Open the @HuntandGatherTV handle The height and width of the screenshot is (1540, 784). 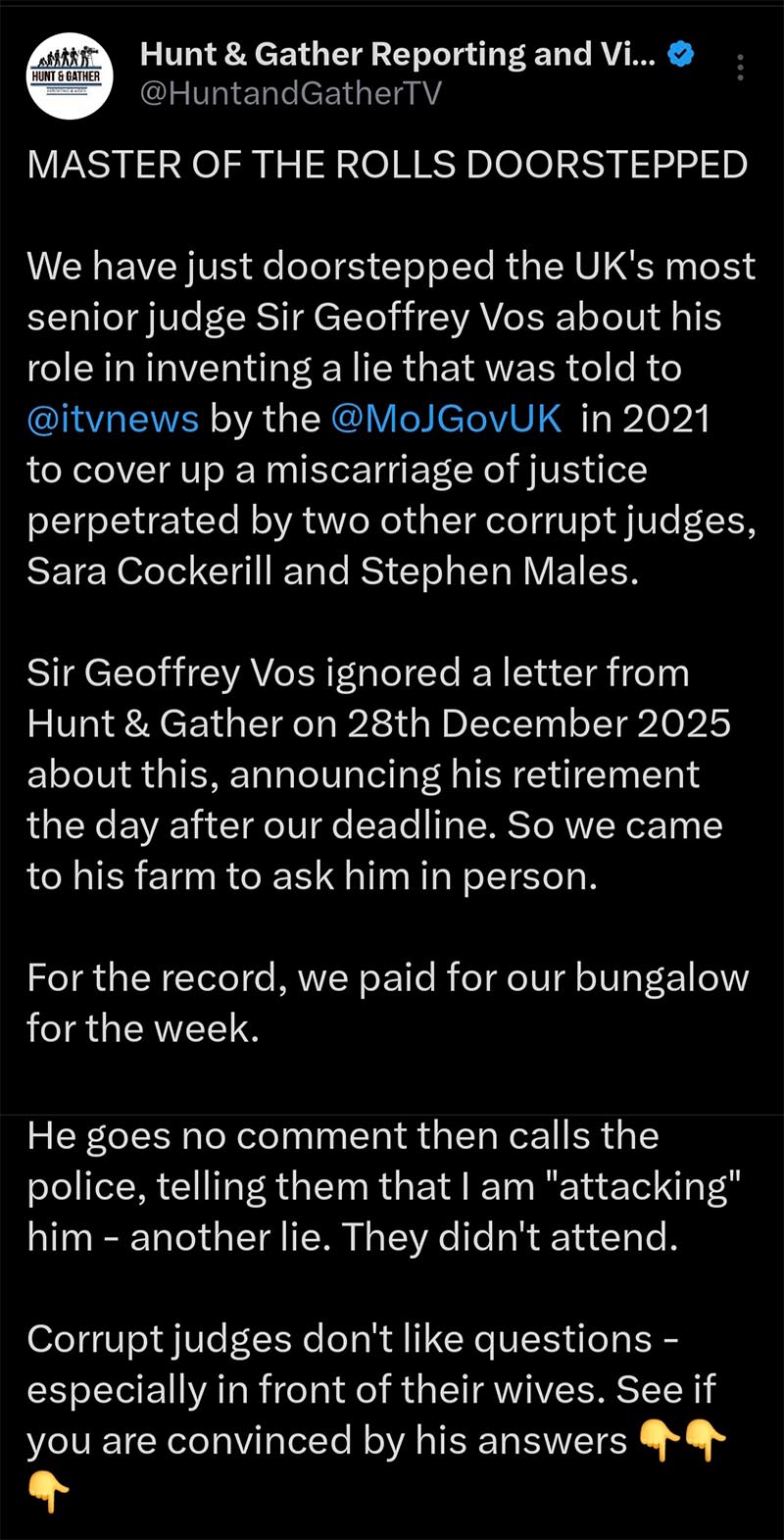pyautogui.click(x=291, y=93)
